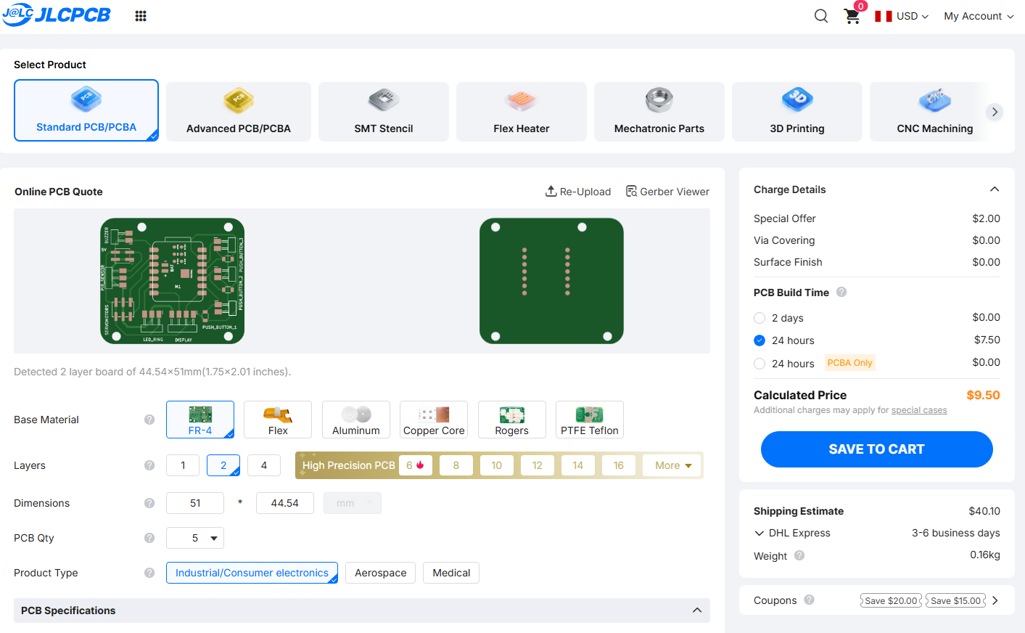Choose 8 layers
Image resolution: width=1025 pixels, height=633 pixels.
(x=456, y=465)
